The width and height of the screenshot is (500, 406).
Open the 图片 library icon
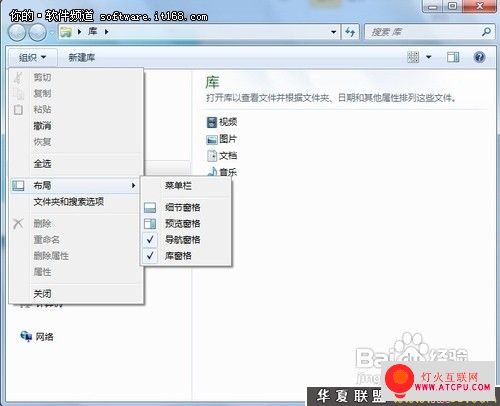pos(212,139)
